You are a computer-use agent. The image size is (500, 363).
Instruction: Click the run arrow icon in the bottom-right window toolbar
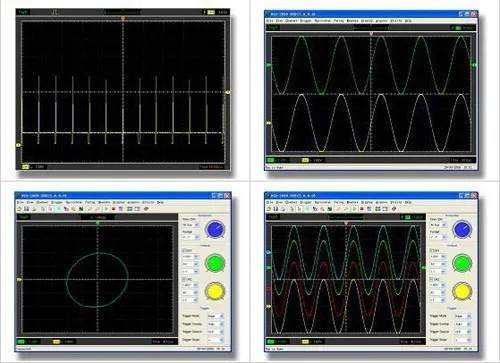tap(354, 209)
